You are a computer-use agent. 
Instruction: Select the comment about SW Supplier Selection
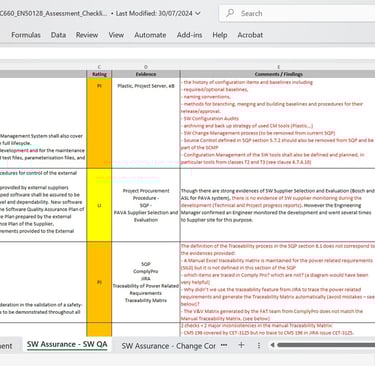278,205
